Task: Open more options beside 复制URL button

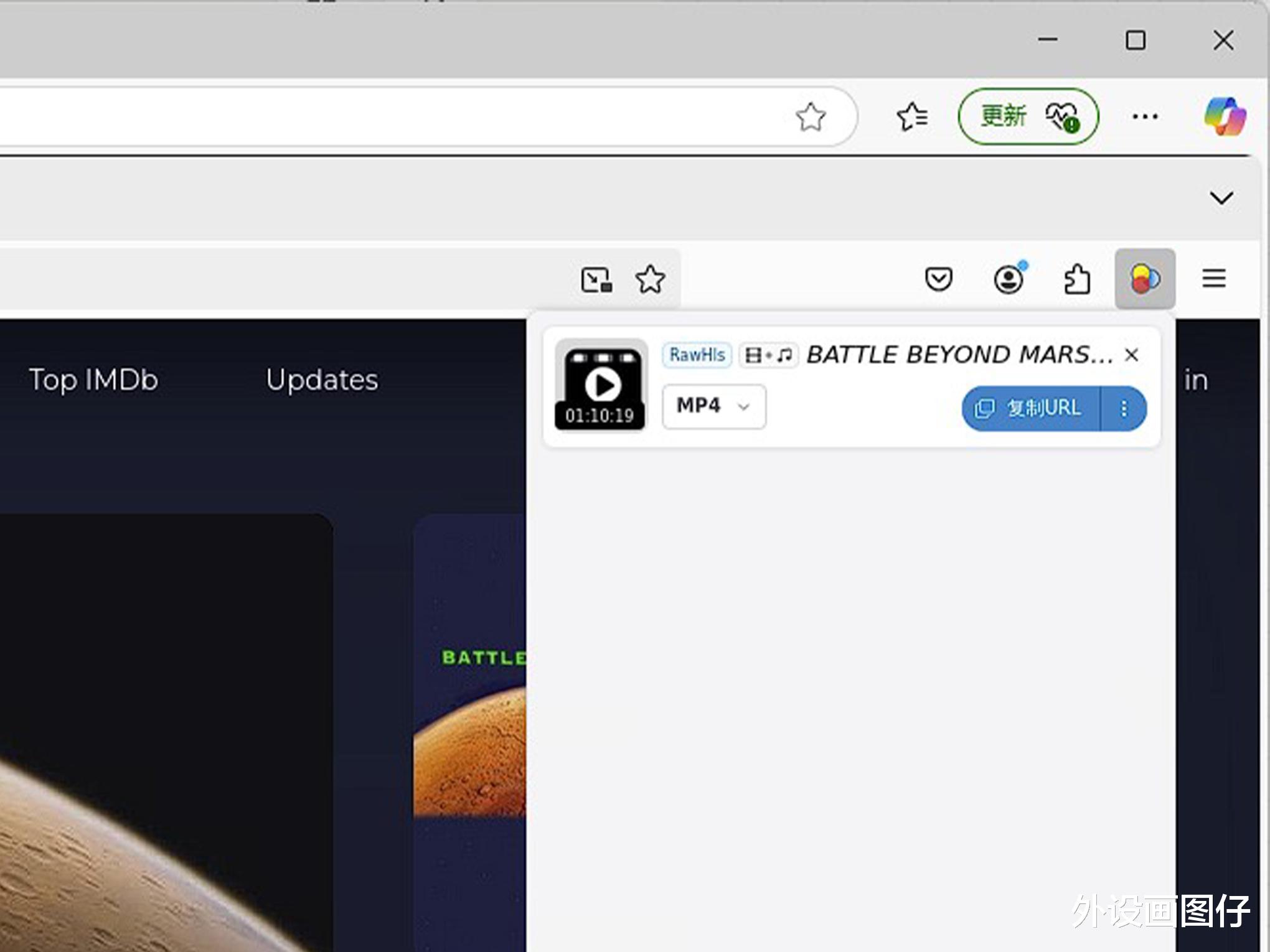Action: click(1124, 408)
